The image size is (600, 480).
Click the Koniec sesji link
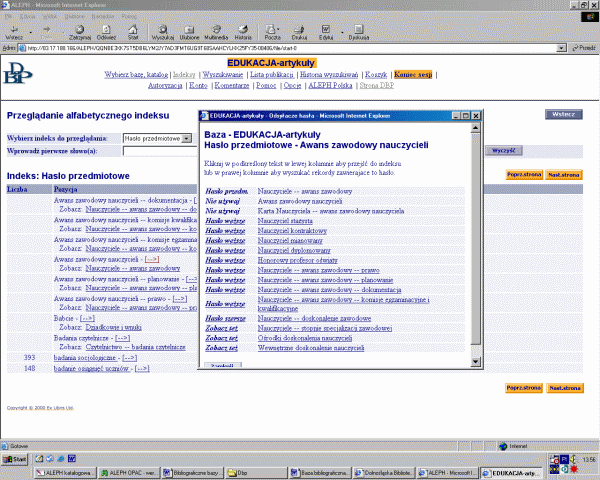pos(413,75)
